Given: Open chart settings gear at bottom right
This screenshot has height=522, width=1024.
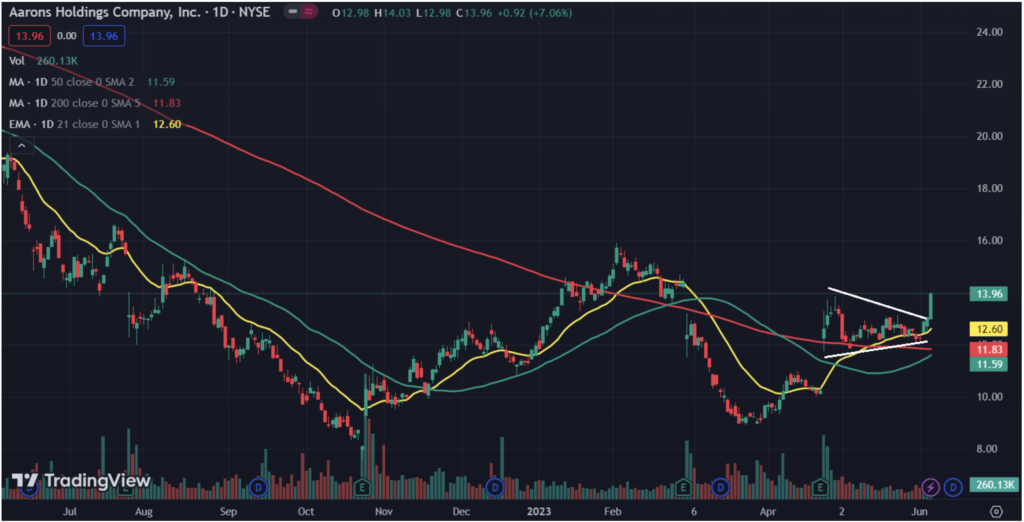Looking at the screenshot, I should 996,511.
